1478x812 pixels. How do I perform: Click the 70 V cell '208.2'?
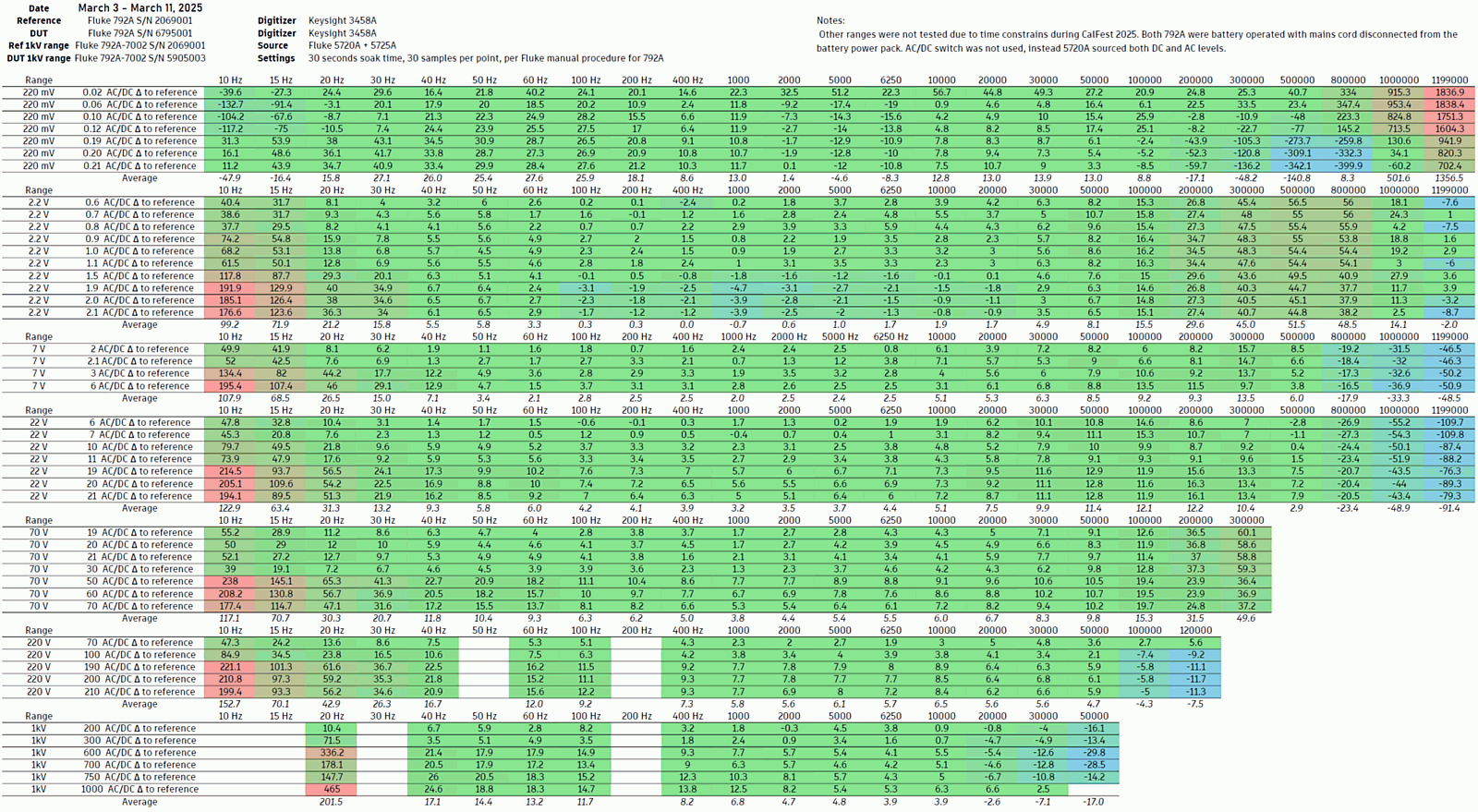[230, 593]
